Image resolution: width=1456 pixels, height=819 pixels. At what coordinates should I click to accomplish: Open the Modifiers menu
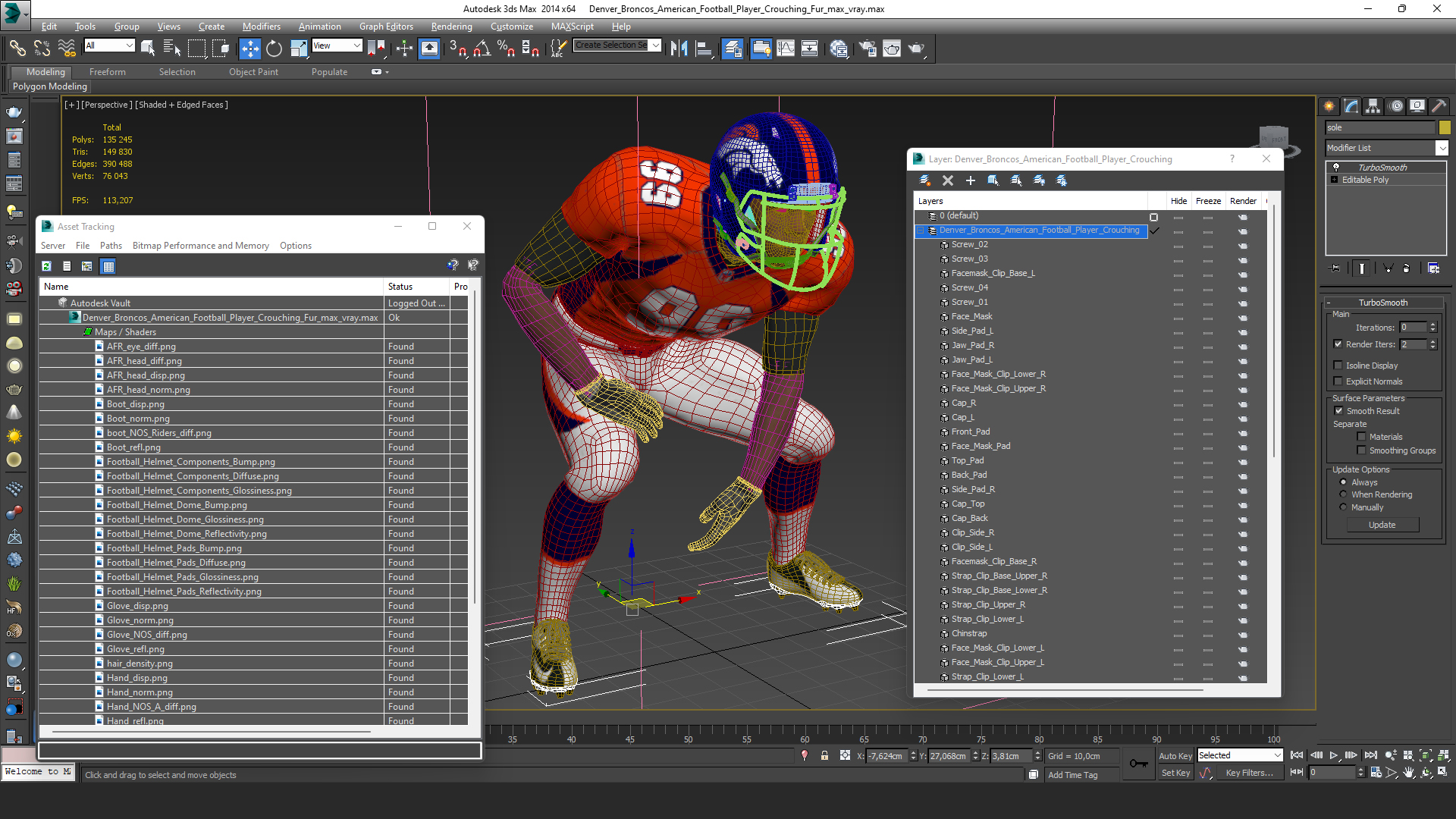pyautogui.click(x=261, y=26)
